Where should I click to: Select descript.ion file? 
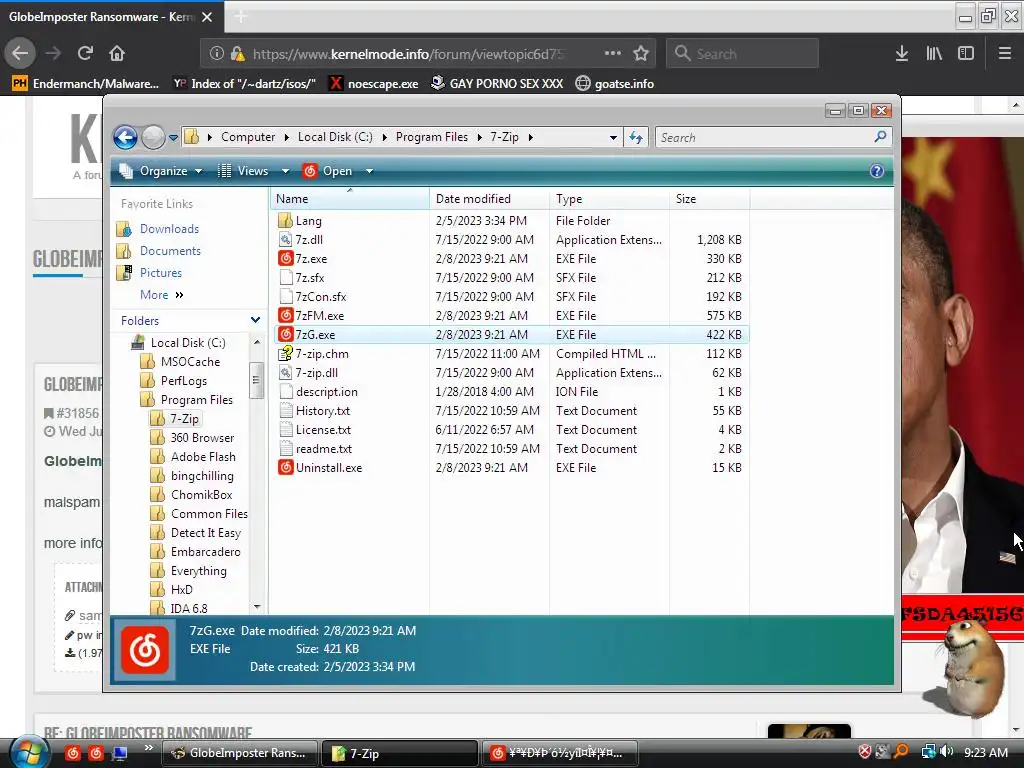coord(327,391)
